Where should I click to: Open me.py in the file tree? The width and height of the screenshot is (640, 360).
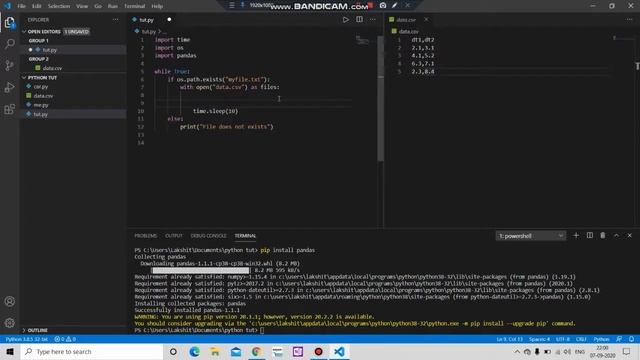41,105
